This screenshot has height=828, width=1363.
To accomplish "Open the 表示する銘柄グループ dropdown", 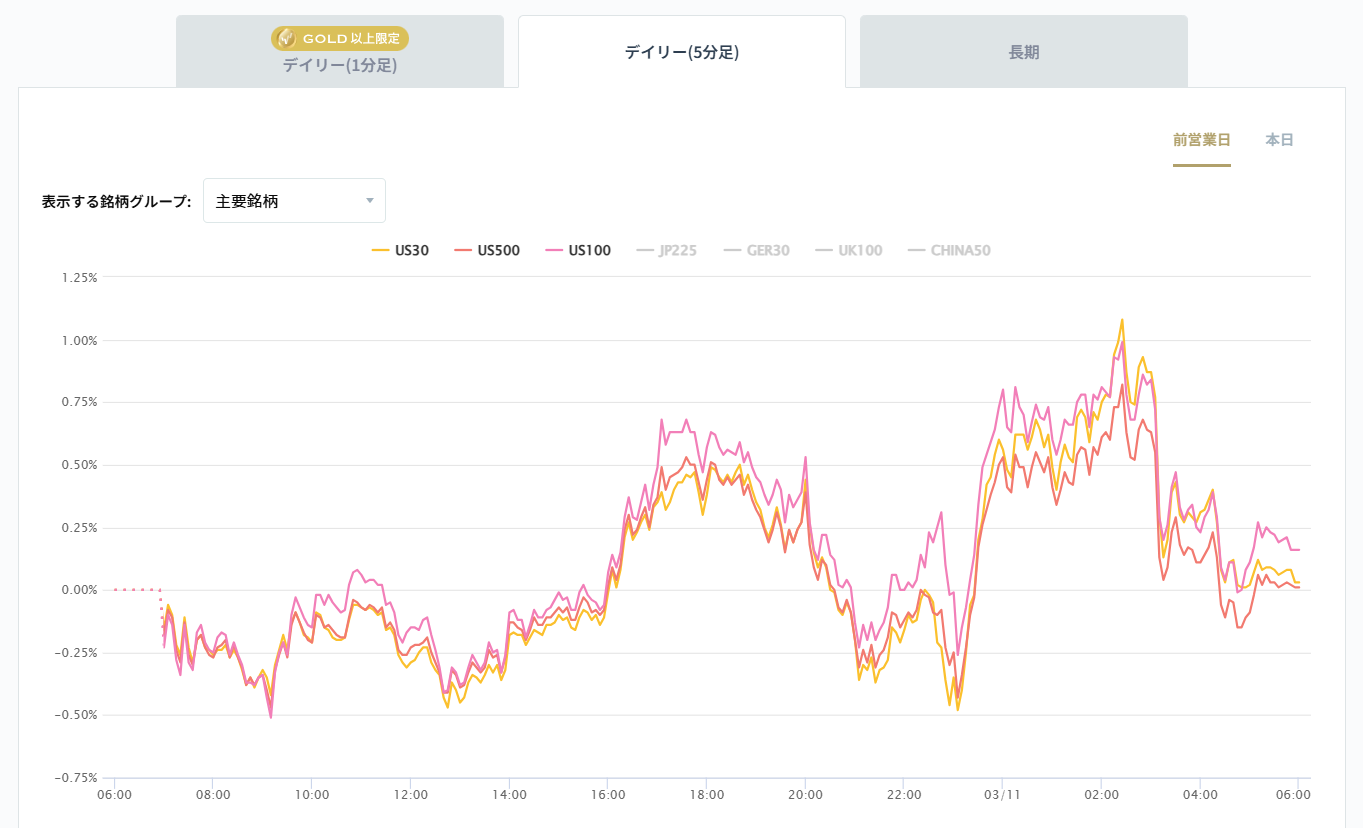I will tap(293, 200).
